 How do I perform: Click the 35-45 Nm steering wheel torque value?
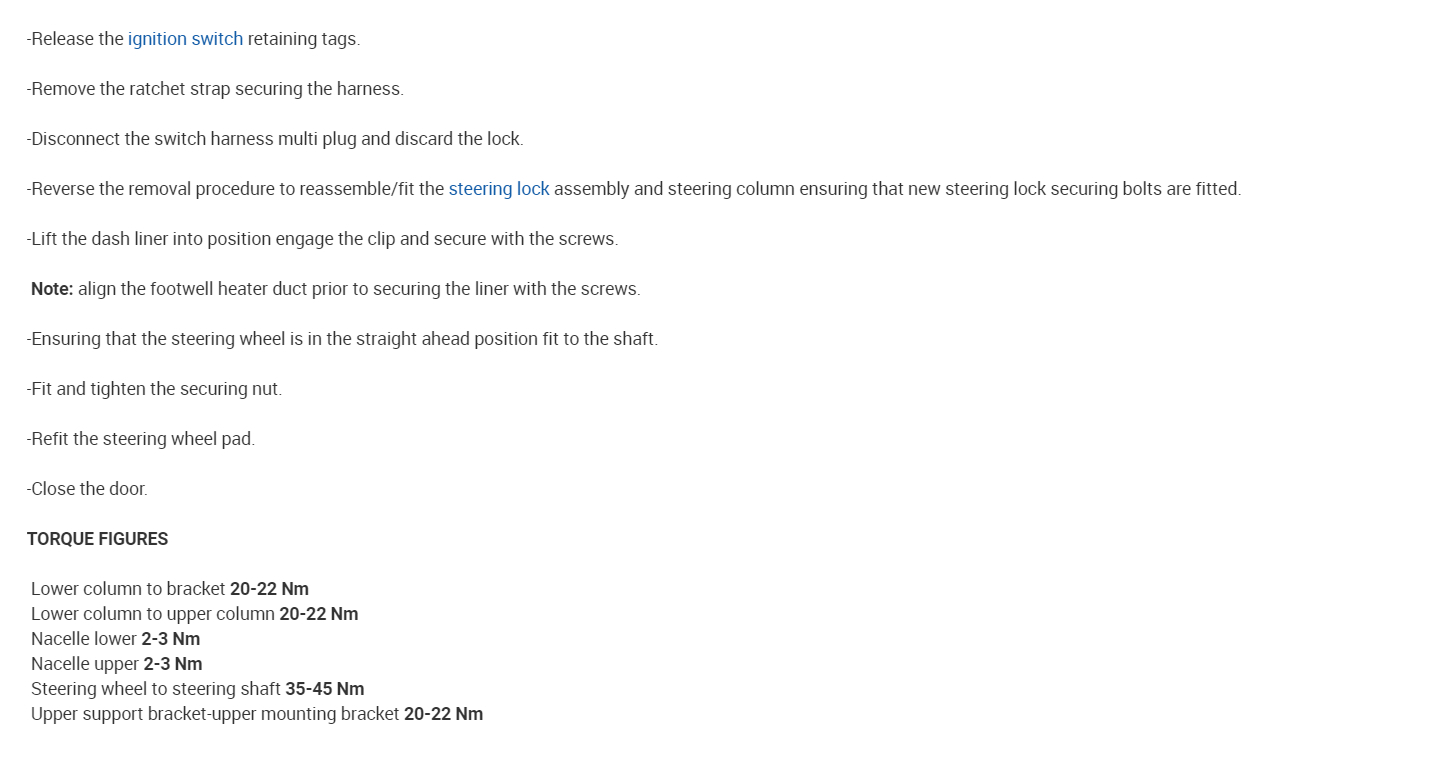(x=324, y=689)
